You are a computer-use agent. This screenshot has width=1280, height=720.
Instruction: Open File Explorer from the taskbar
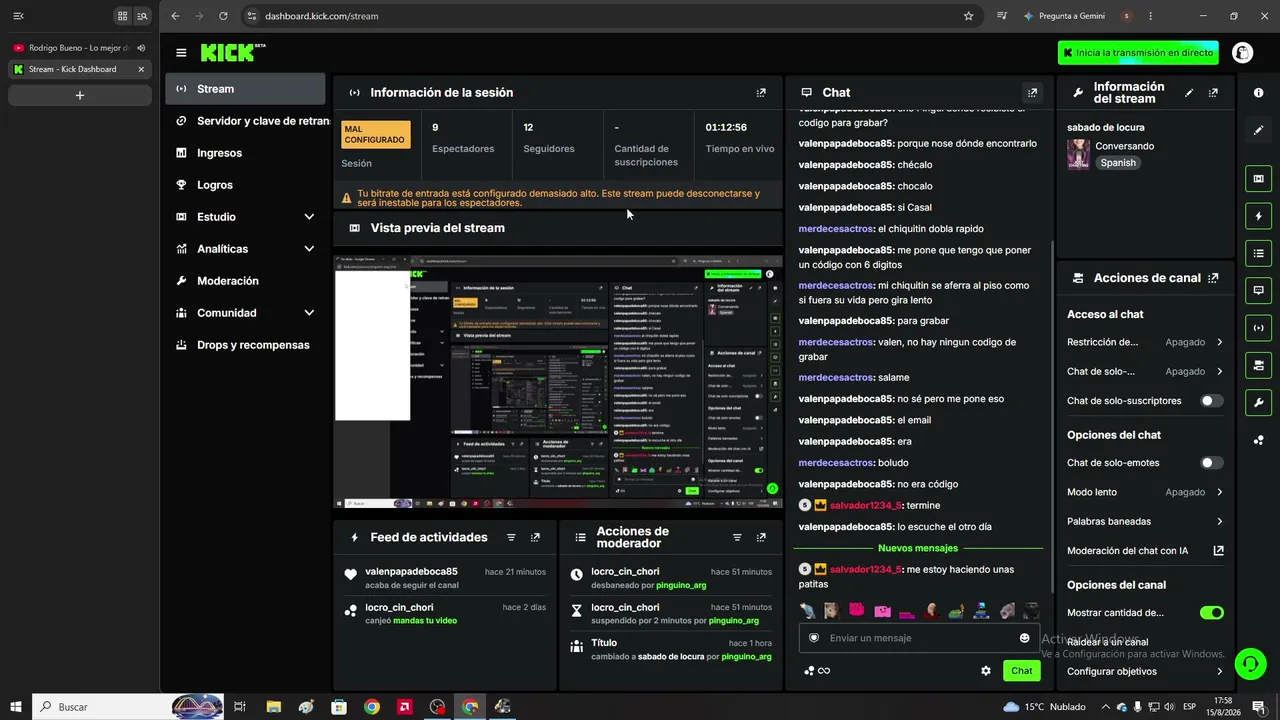point(273,707)
